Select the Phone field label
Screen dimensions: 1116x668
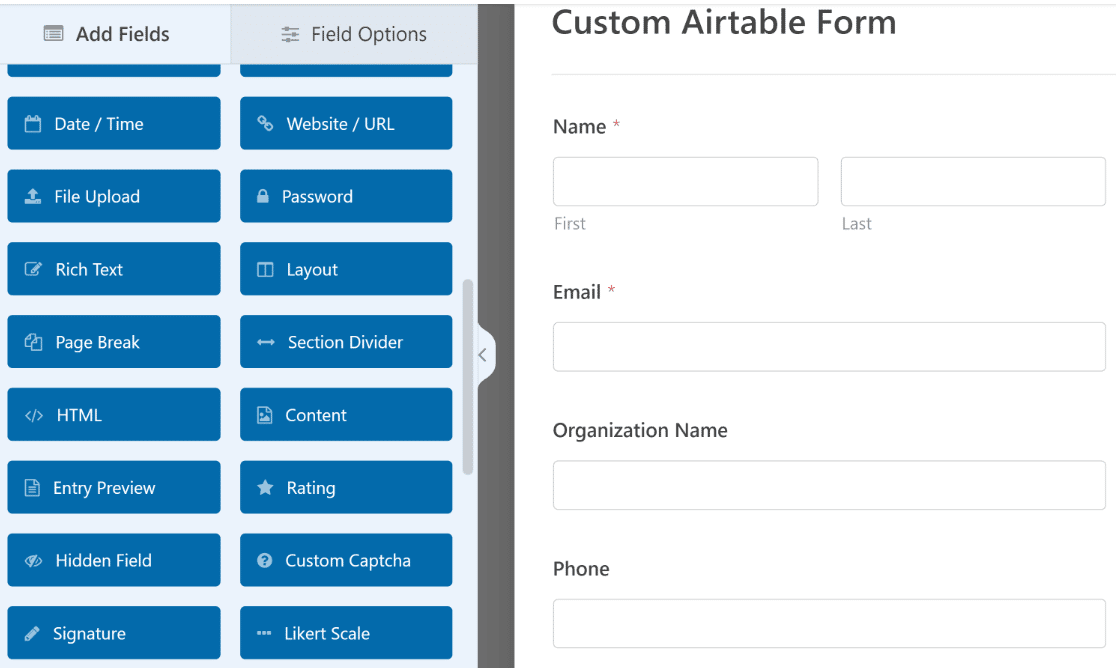pos(581,568)
